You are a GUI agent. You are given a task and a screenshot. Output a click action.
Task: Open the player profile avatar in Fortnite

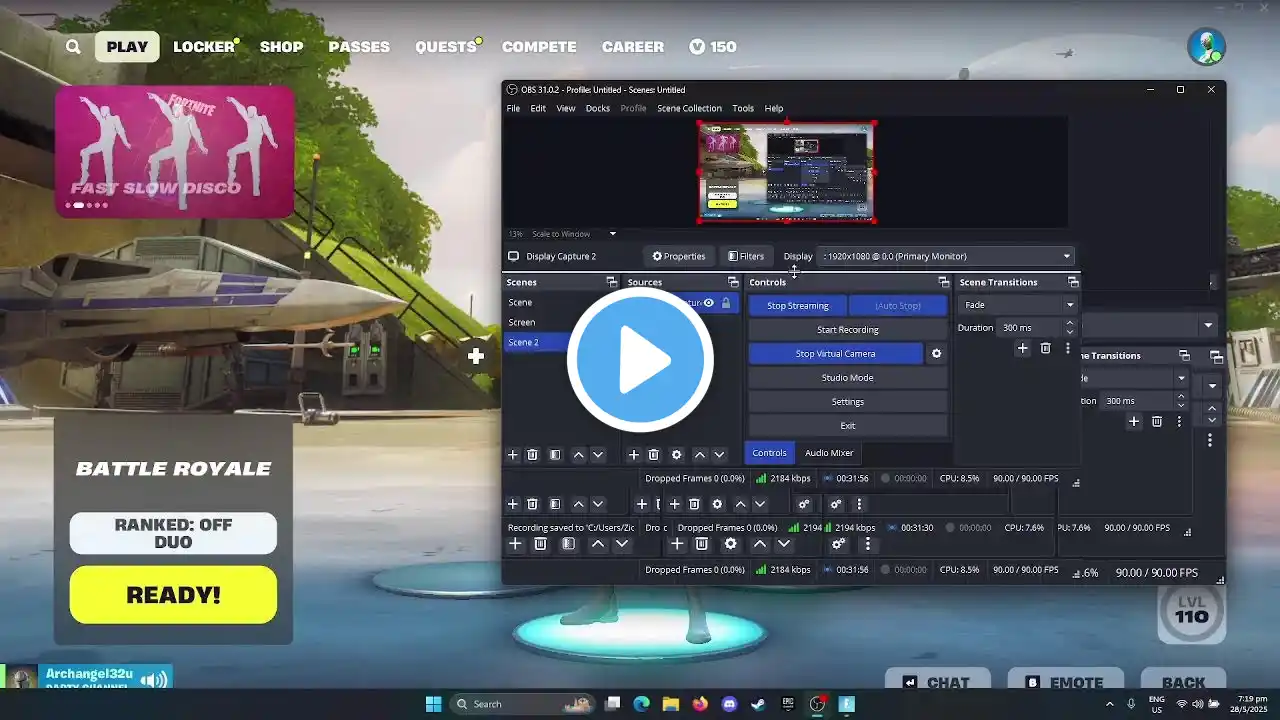[1206, 47]
